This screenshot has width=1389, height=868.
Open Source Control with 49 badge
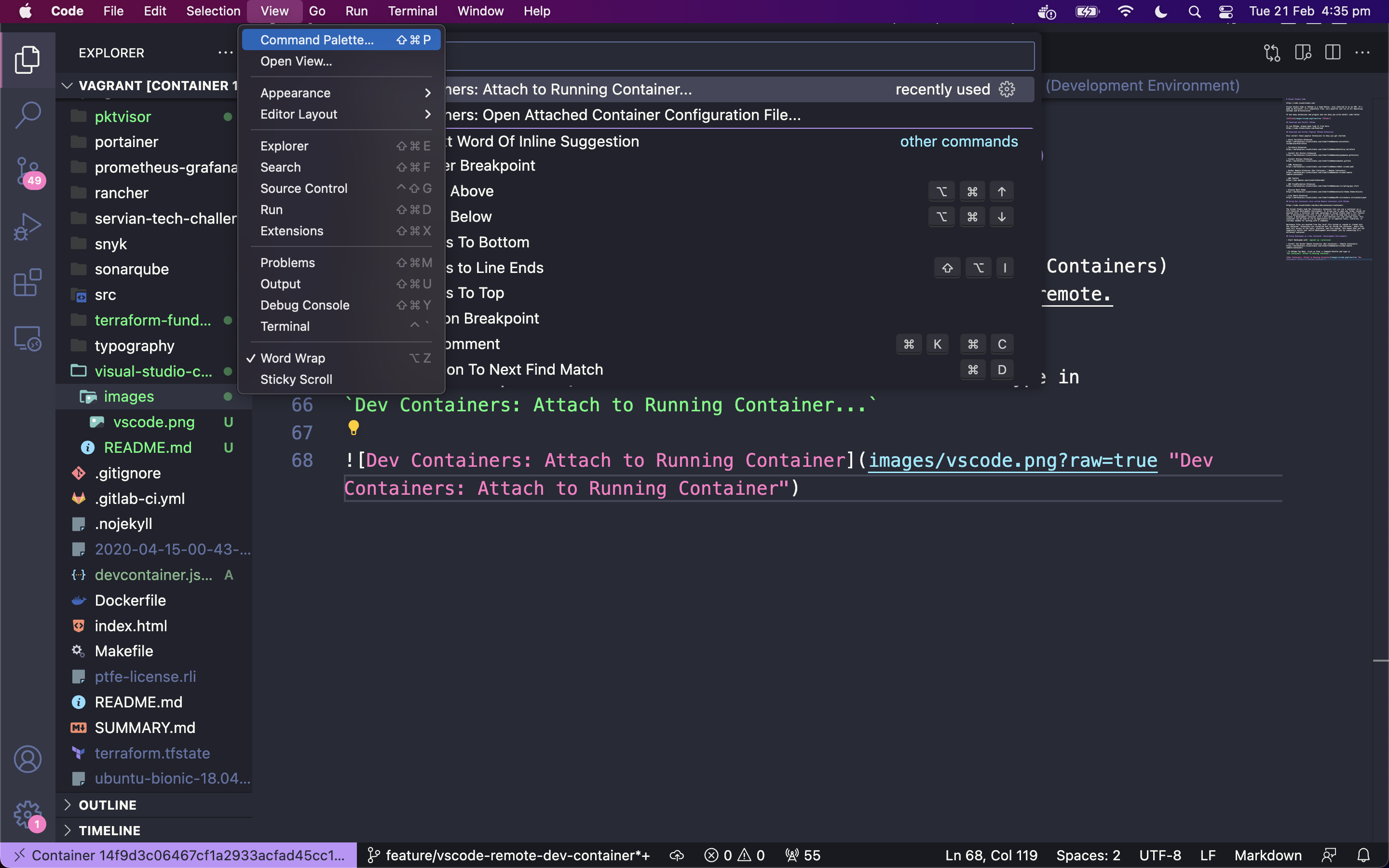[27, 171]
